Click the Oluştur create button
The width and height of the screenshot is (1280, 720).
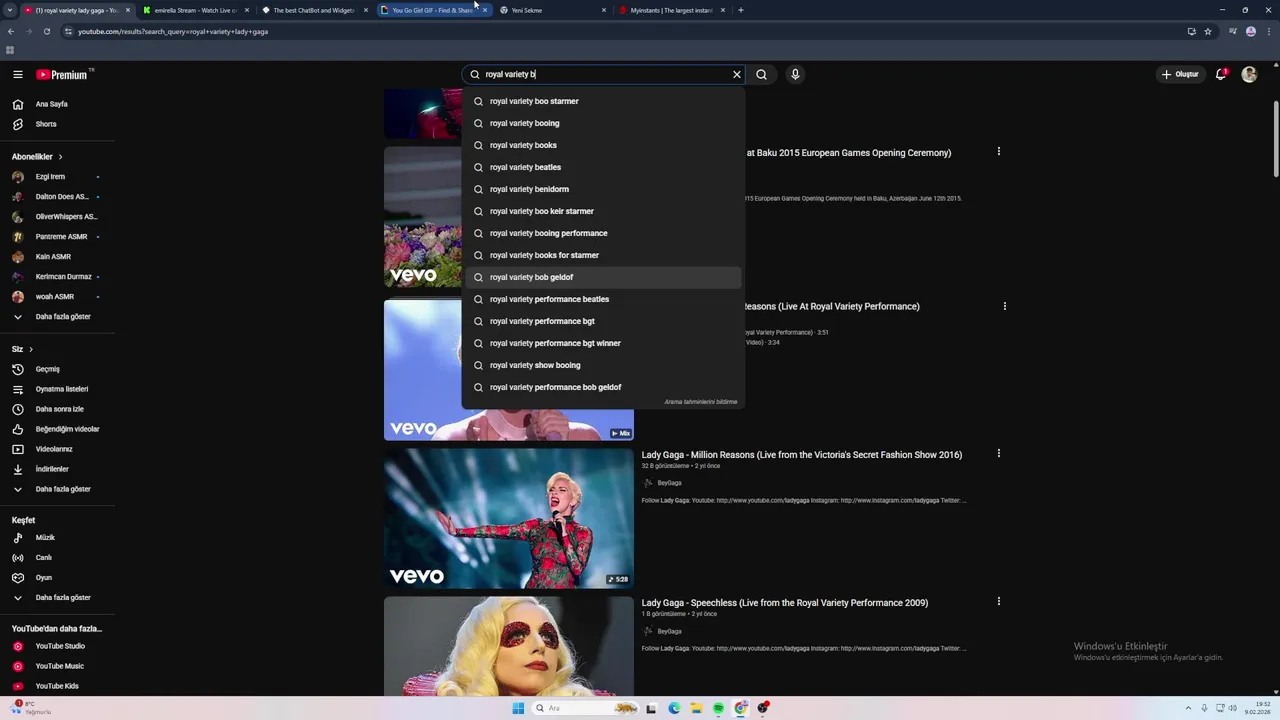[x=1180, y=74]
